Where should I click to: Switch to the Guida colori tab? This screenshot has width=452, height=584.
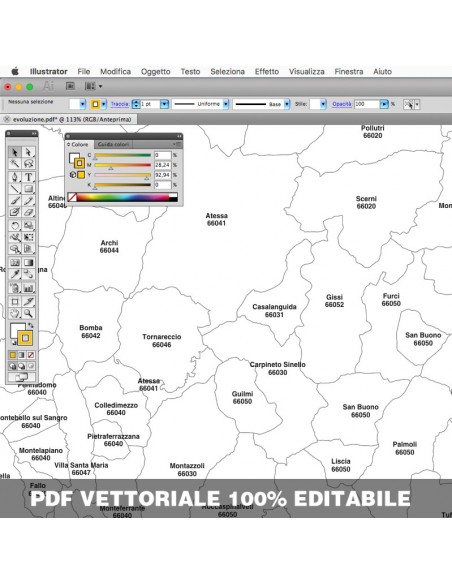tap(113, 144)
